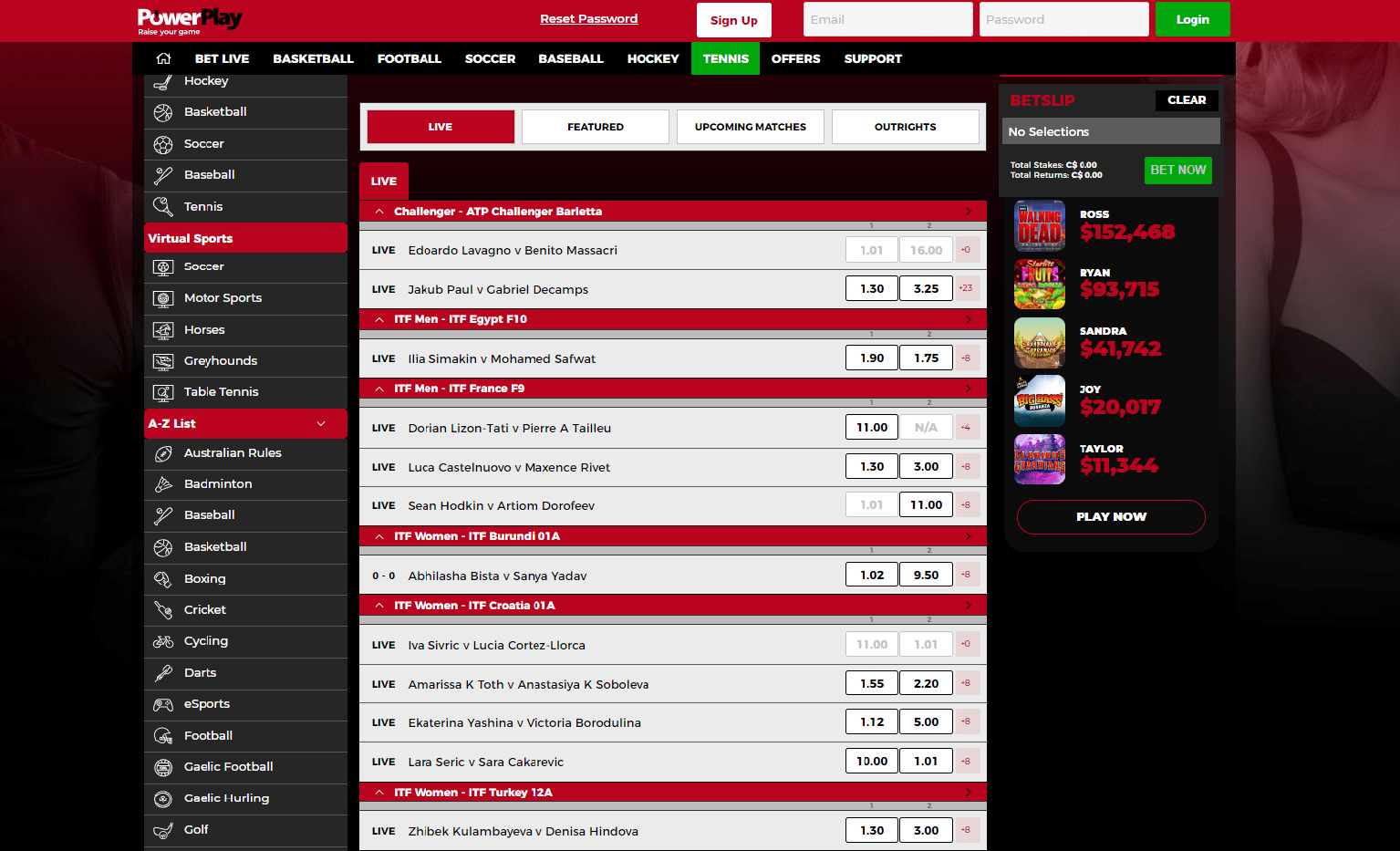Click the Sign Up button

[733, 20]
